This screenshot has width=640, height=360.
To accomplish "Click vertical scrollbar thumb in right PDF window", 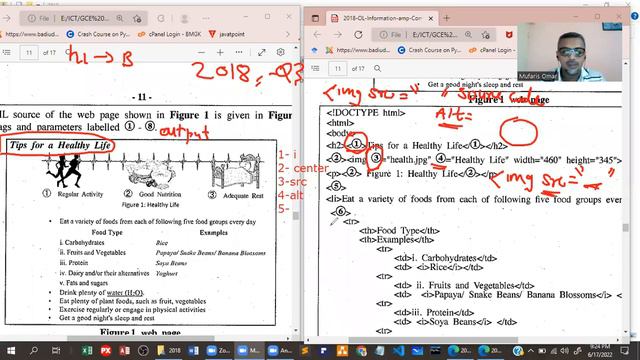I will point(625,228).
